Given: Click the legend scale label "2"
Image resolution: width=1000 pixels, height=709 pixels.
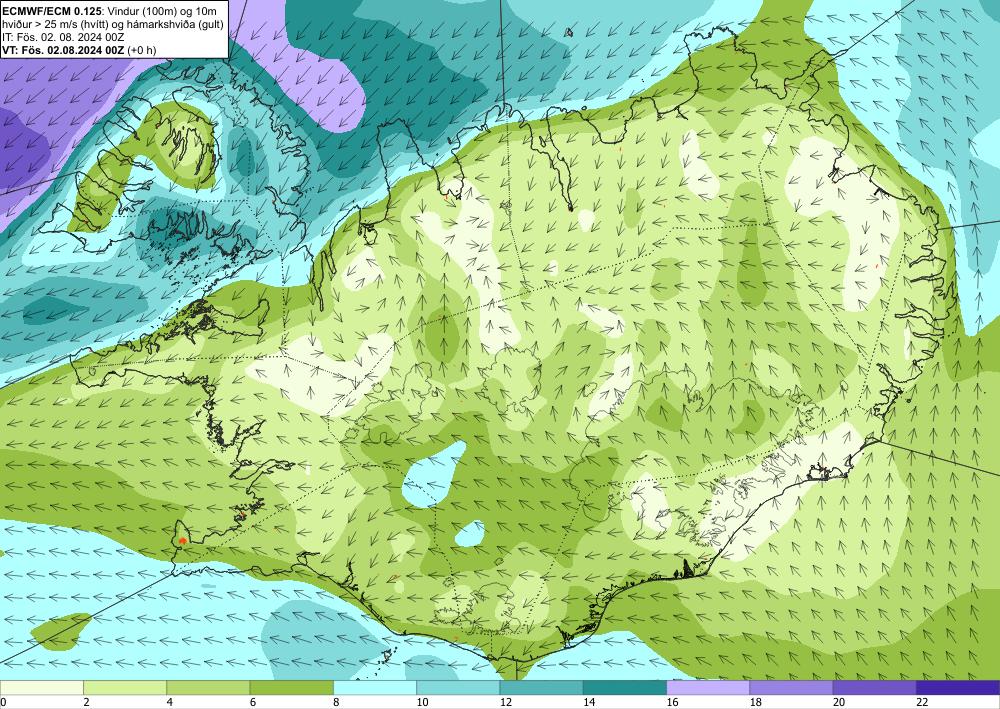Looking at the screenshot, I should (x=86, y=703).
